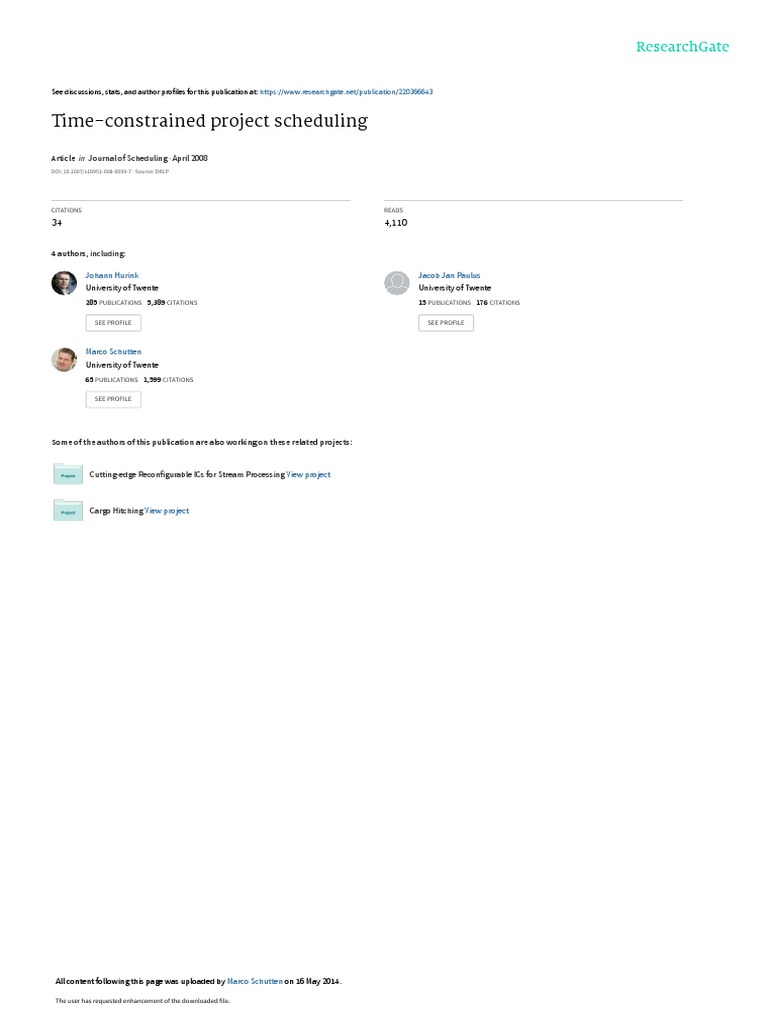Click the Journal of Scheduling article text
This screenshot has width=768, height=1024.
click(129, 158)
